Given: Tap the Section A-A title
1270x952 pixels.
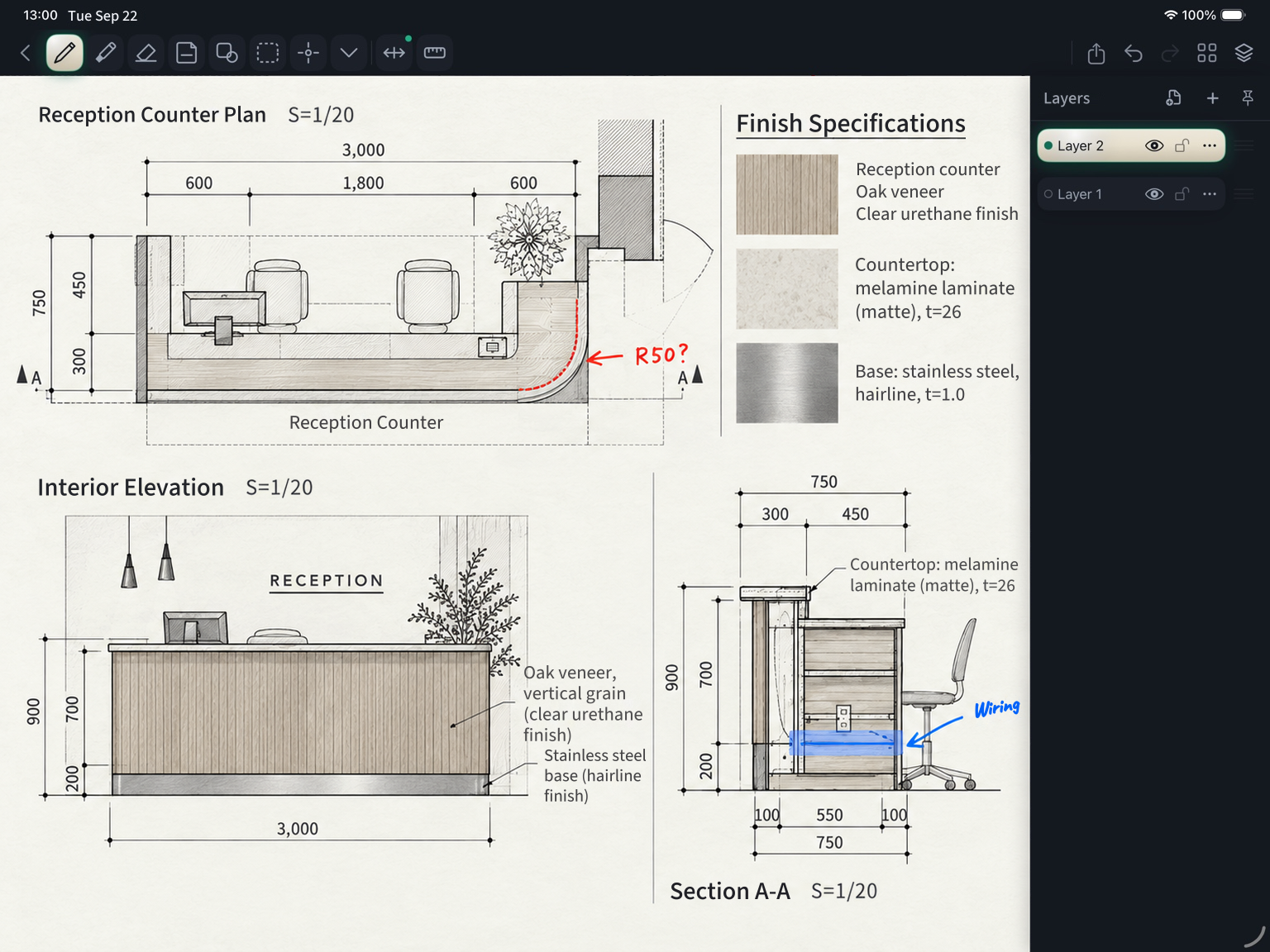Looking at the screenshot, I should (x=730, y=891).
